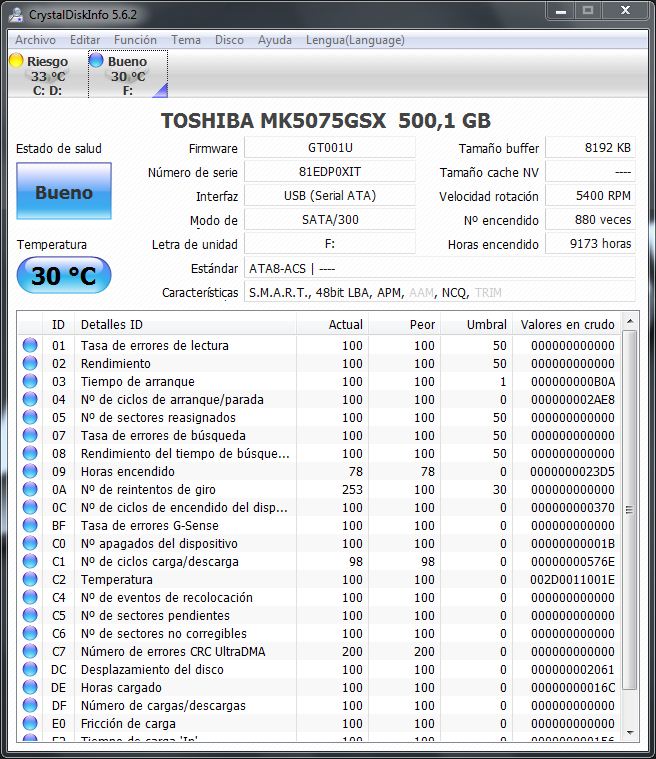Click the blue Bueno status orb for drive F:

96,61
